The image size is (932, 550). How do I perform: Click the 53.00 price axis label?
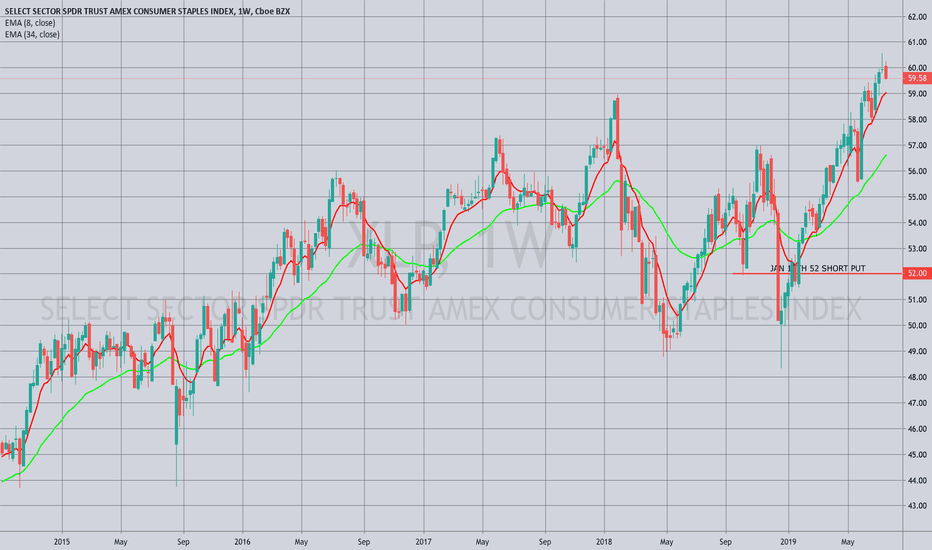917,249
